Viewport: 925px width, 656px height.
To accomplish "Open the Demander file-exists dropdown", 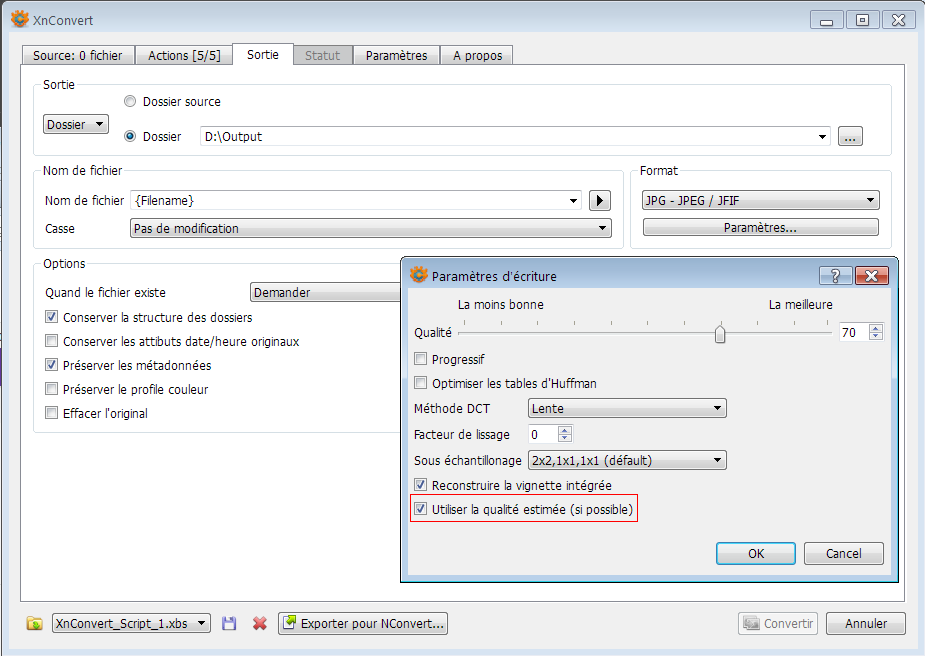I will click(x=326, y=292).
